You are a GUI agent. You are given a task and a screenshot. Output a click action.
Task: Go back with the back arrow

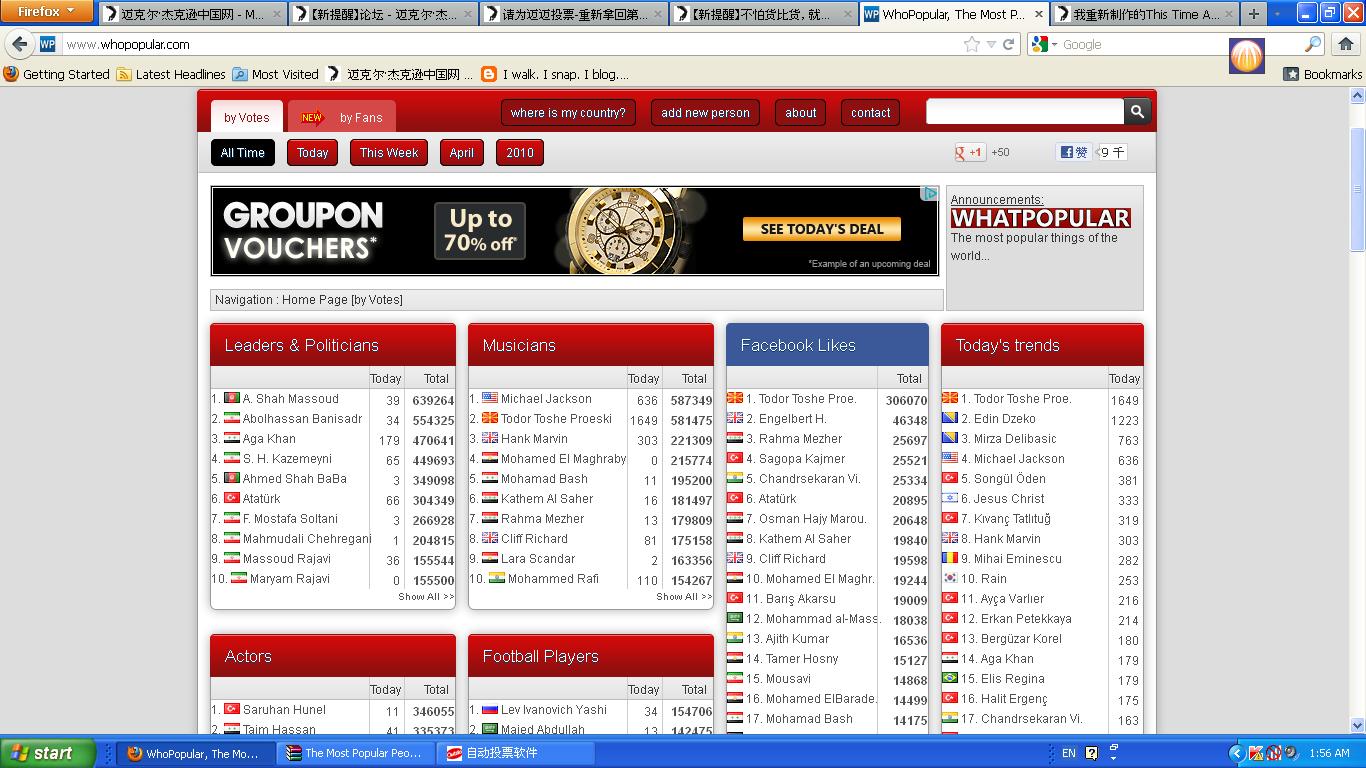click(x=20, y=44)
